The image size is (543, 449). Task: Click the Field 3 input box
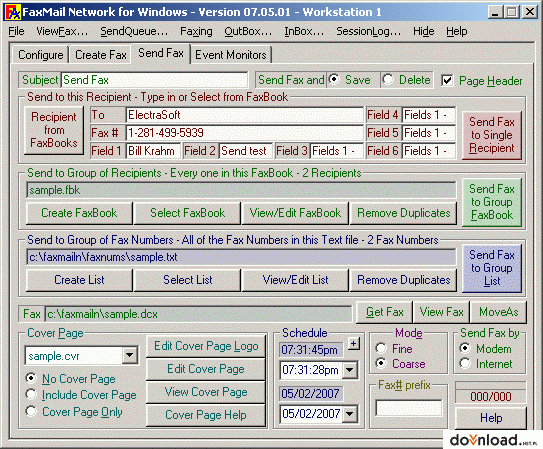coord(337,151)
